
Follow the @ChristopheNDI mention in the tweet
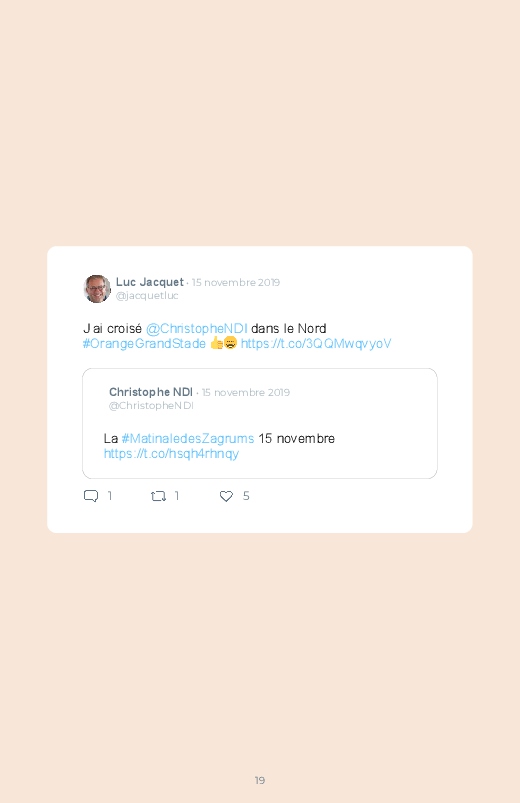pos(197,328)
